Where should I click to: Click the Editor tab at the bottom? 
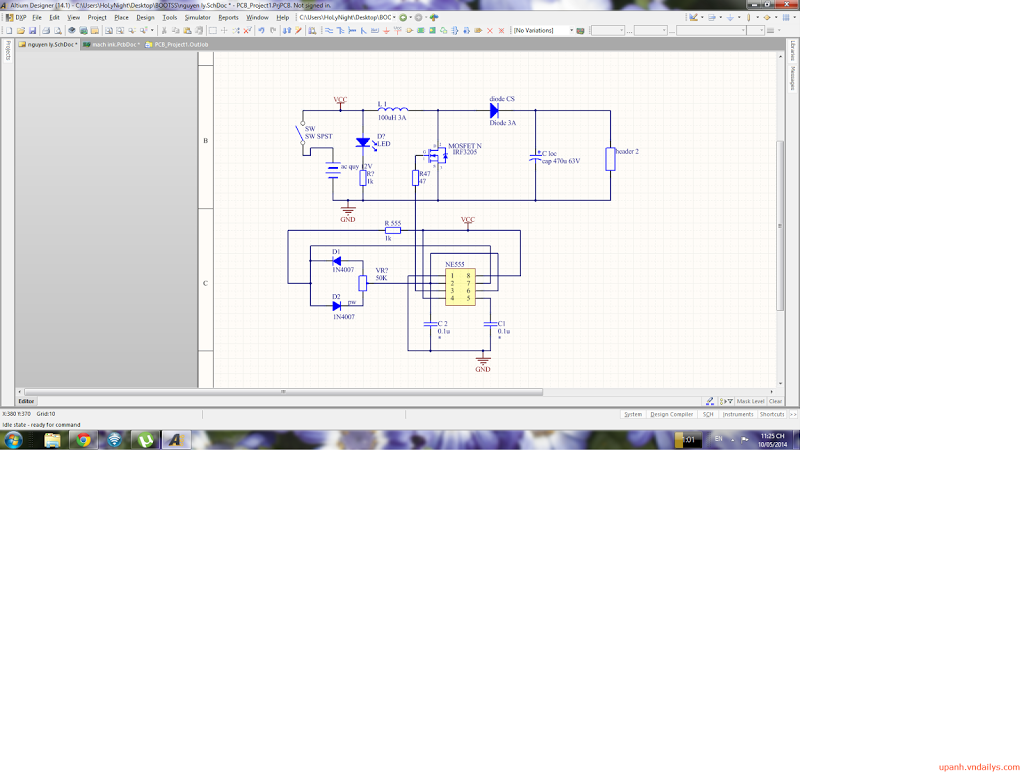[x=26, y=401]
